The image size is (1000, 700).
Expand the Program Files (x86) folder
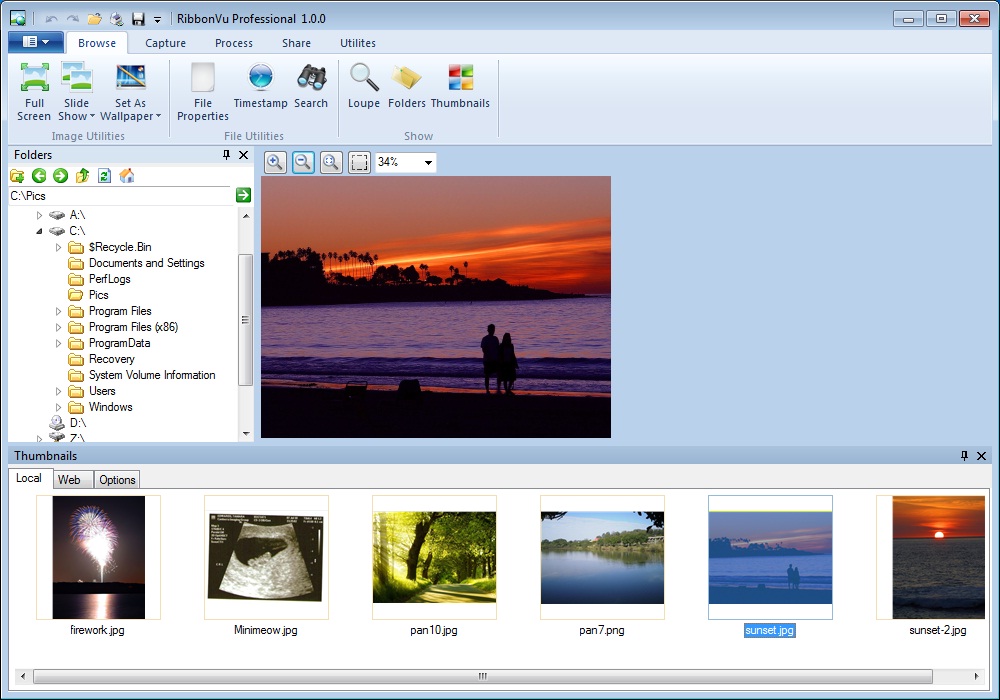(x=59, y=327)
